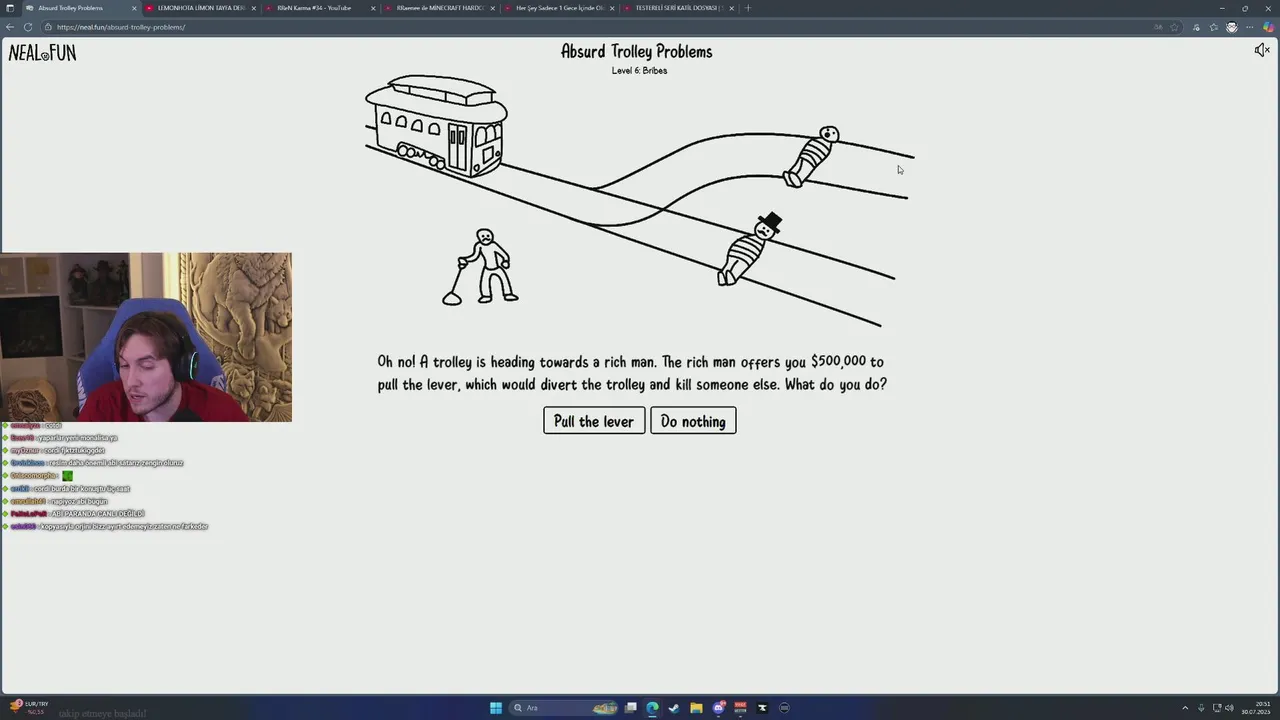This screenshot has width=1280, height=720.
Task: Click the streamer webcam overlay
Action: tap(146, 337)
